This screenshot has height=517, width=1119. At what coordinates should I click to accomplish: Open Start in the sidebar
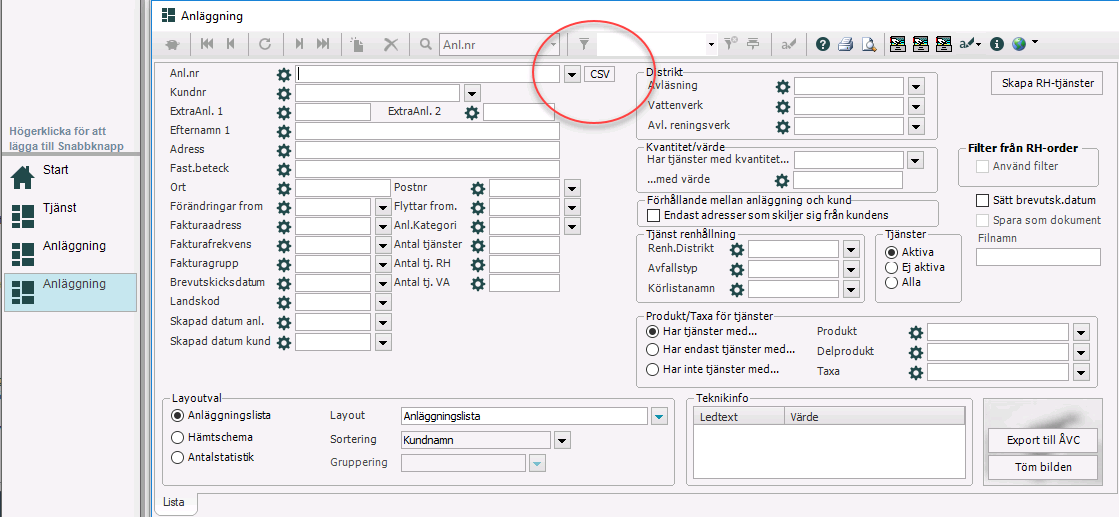click(70, 175)
